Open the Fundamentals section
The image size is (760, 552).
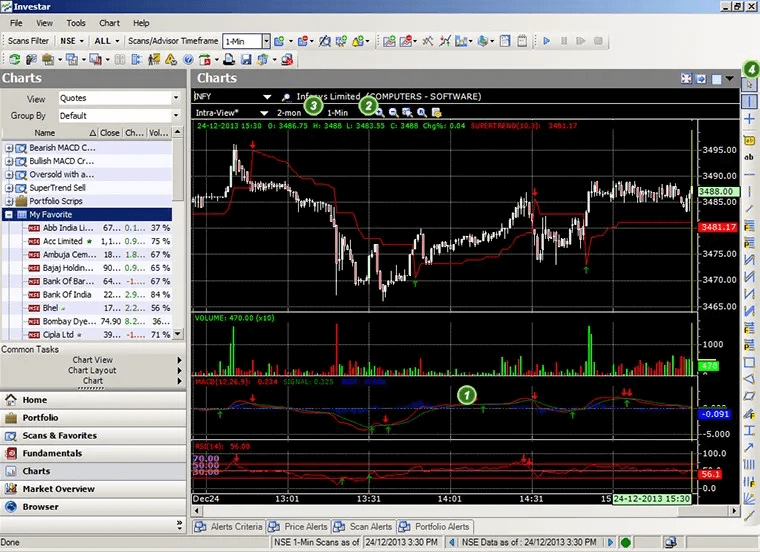(93, 453)
